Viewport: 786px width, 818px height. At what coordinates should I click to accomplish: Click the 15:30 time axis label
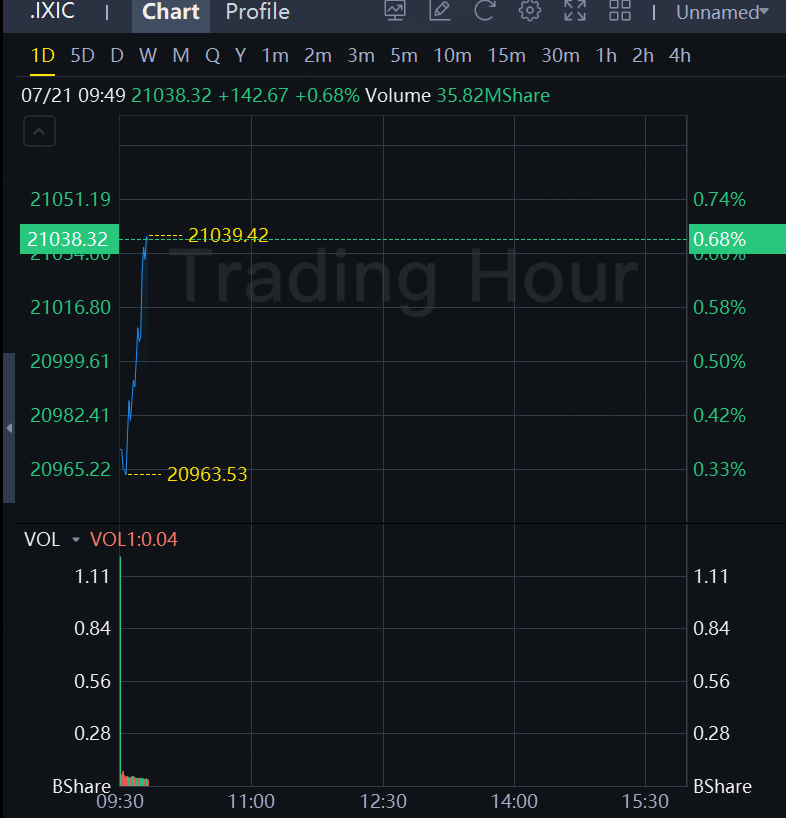pyautogui.click(x=645, y=801)
